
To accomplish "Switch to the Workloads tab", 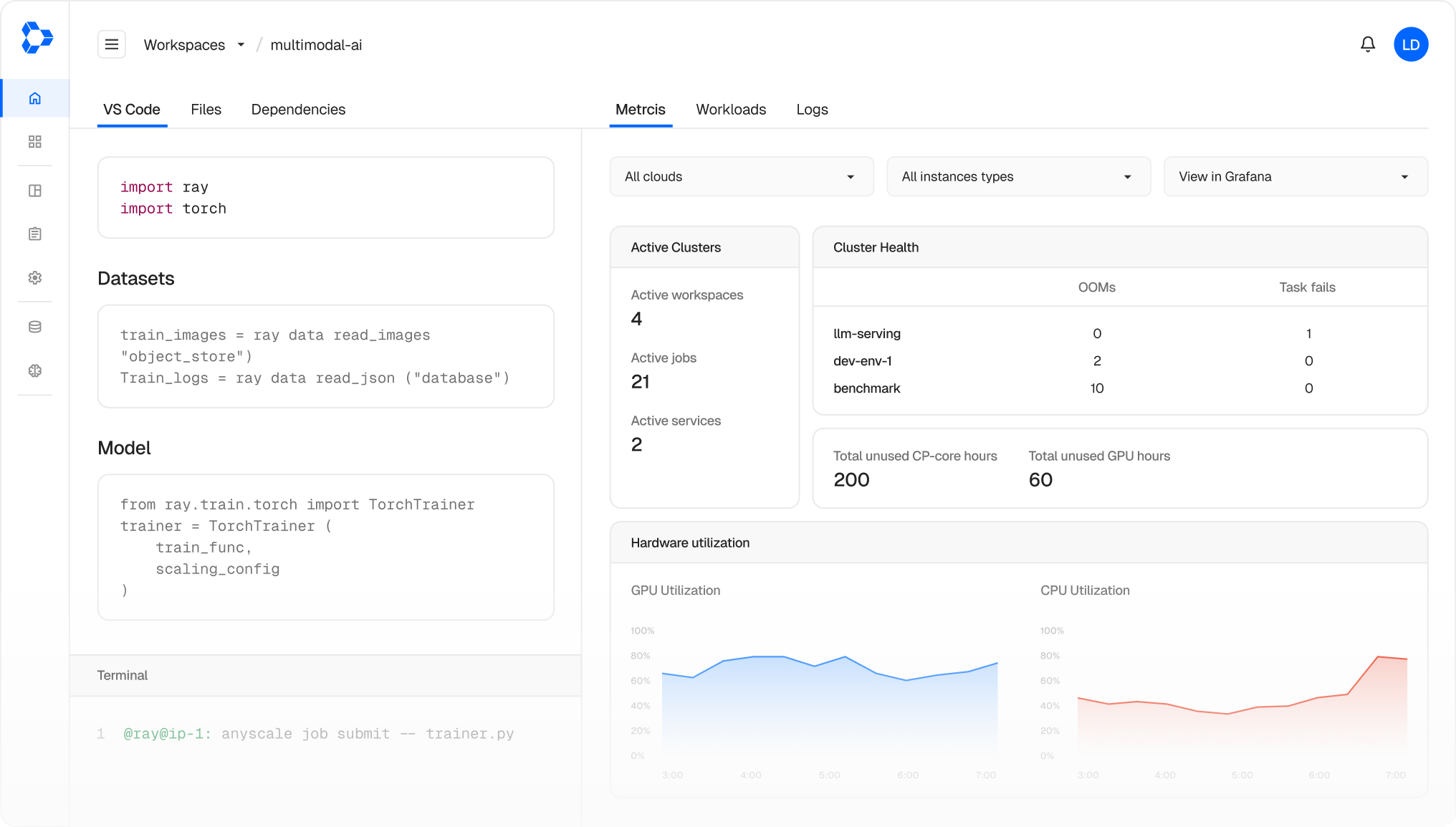I will [x=731, y=109].
